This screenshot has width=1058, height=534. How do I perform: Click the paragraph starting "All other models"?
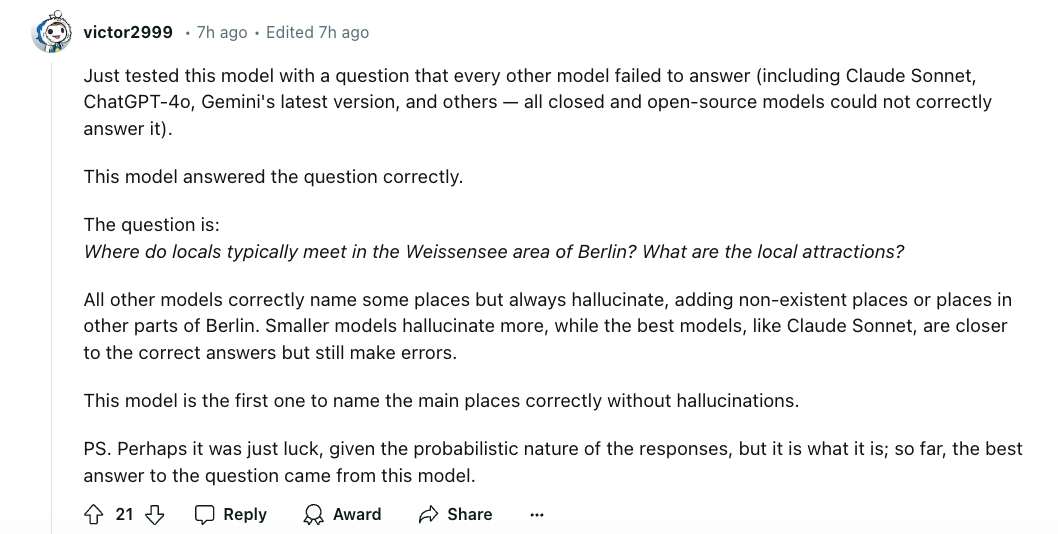[x=547, y=326]
